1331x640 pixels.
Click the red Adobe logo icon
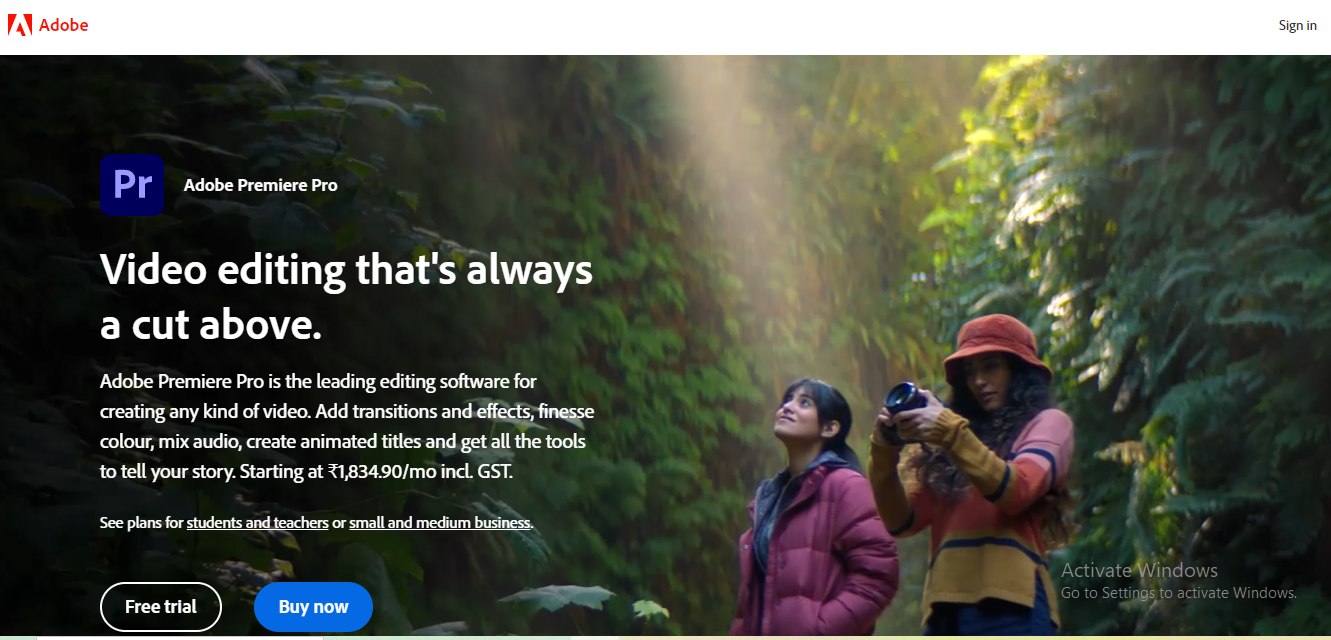coord(19,25)
